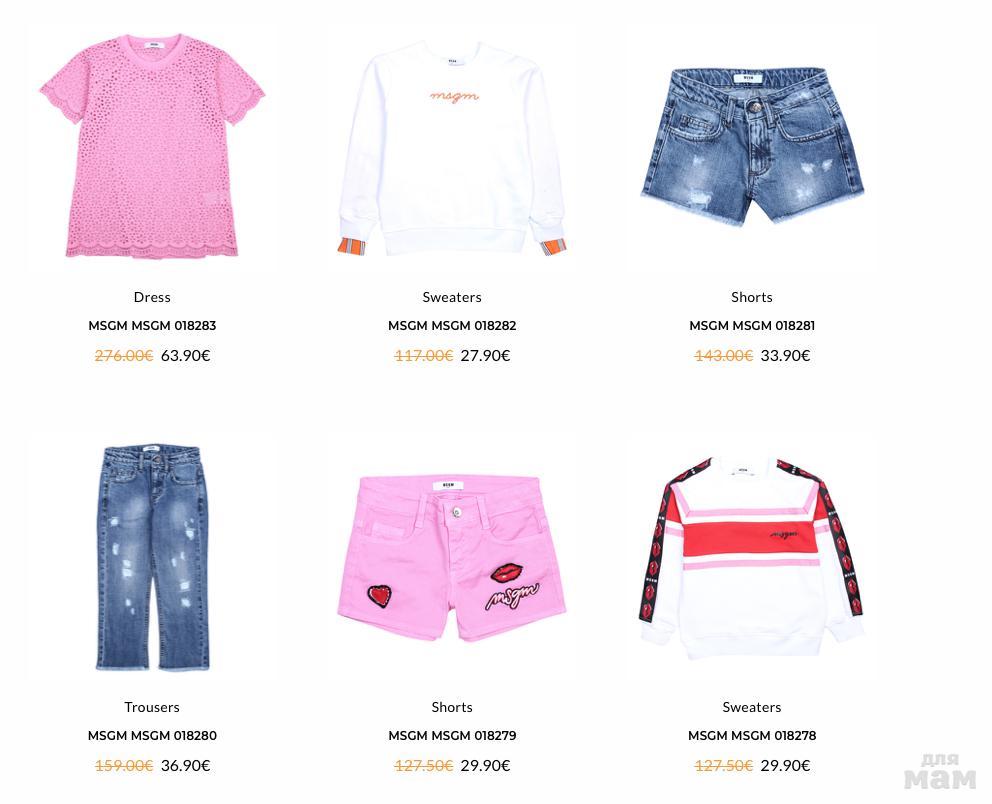Select the Trousers category label

coord(152,707)
